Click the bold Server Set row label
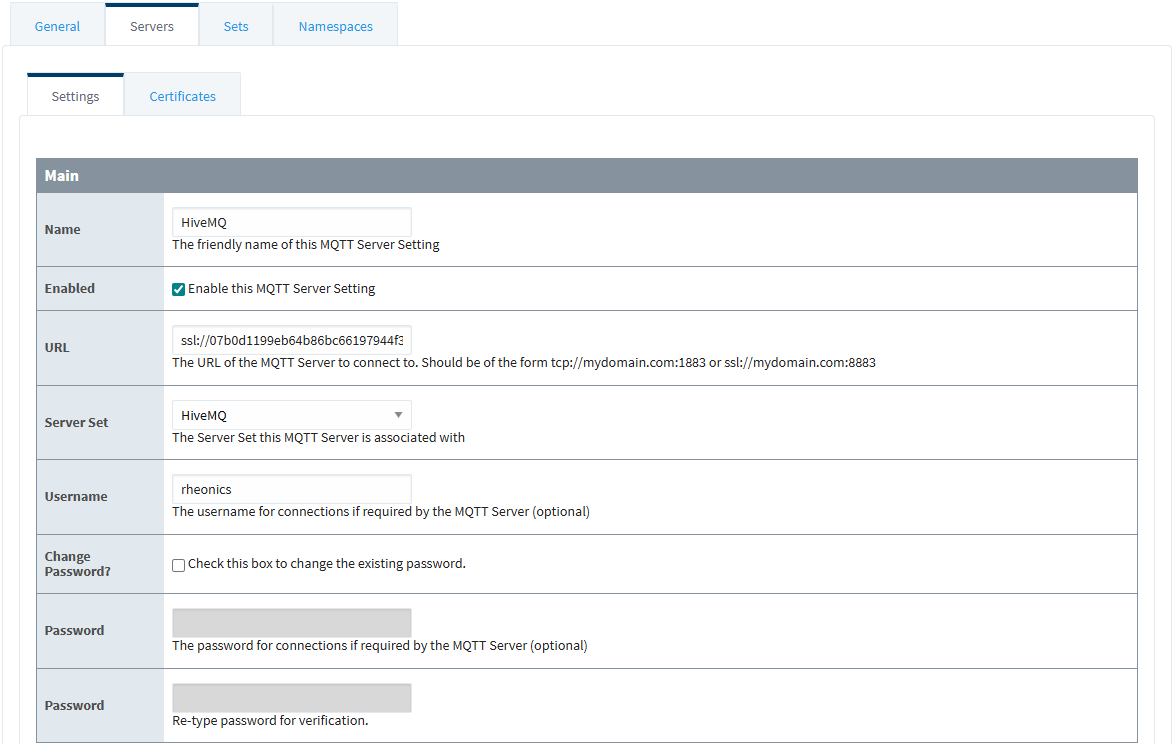The width and height of the screenshot is (1173, 744). [x=77, y=422]
